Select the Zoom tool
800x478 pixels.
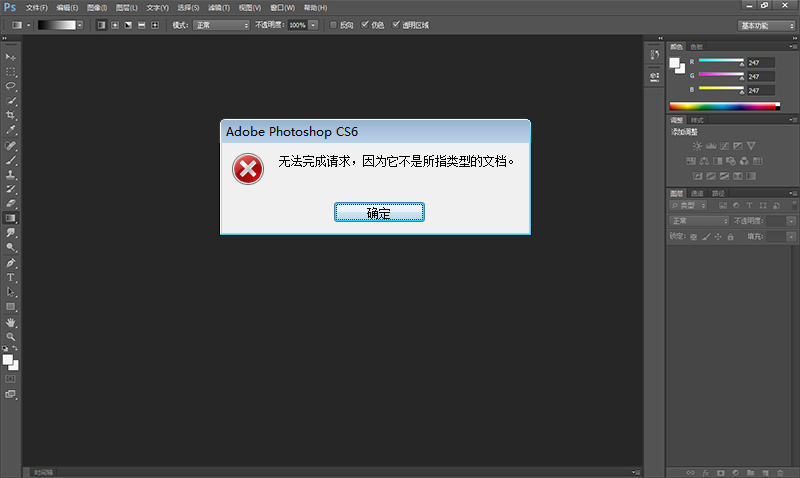click(x=10, y=337)
